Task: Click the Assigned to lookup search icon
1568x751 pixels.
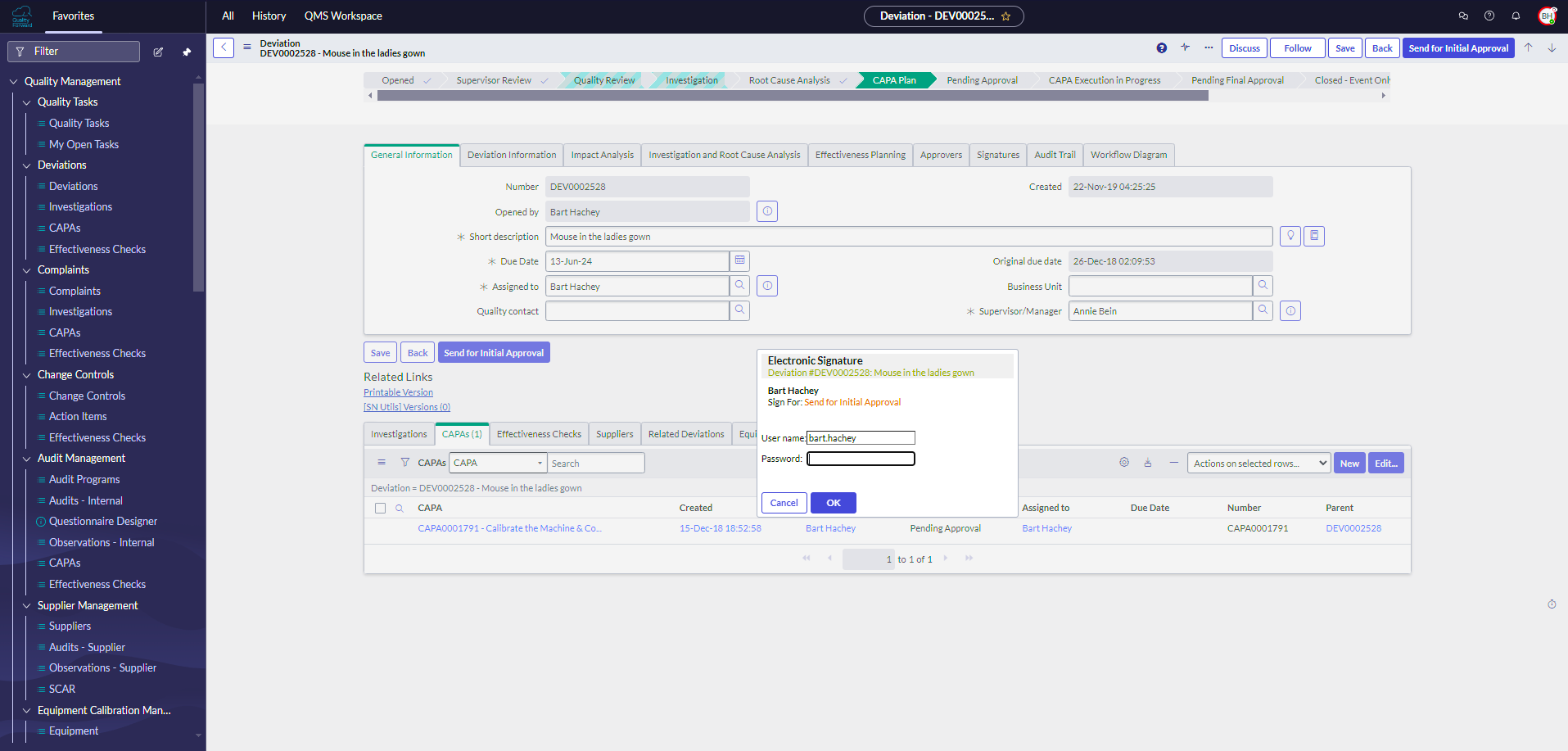Action: [739, 286]
